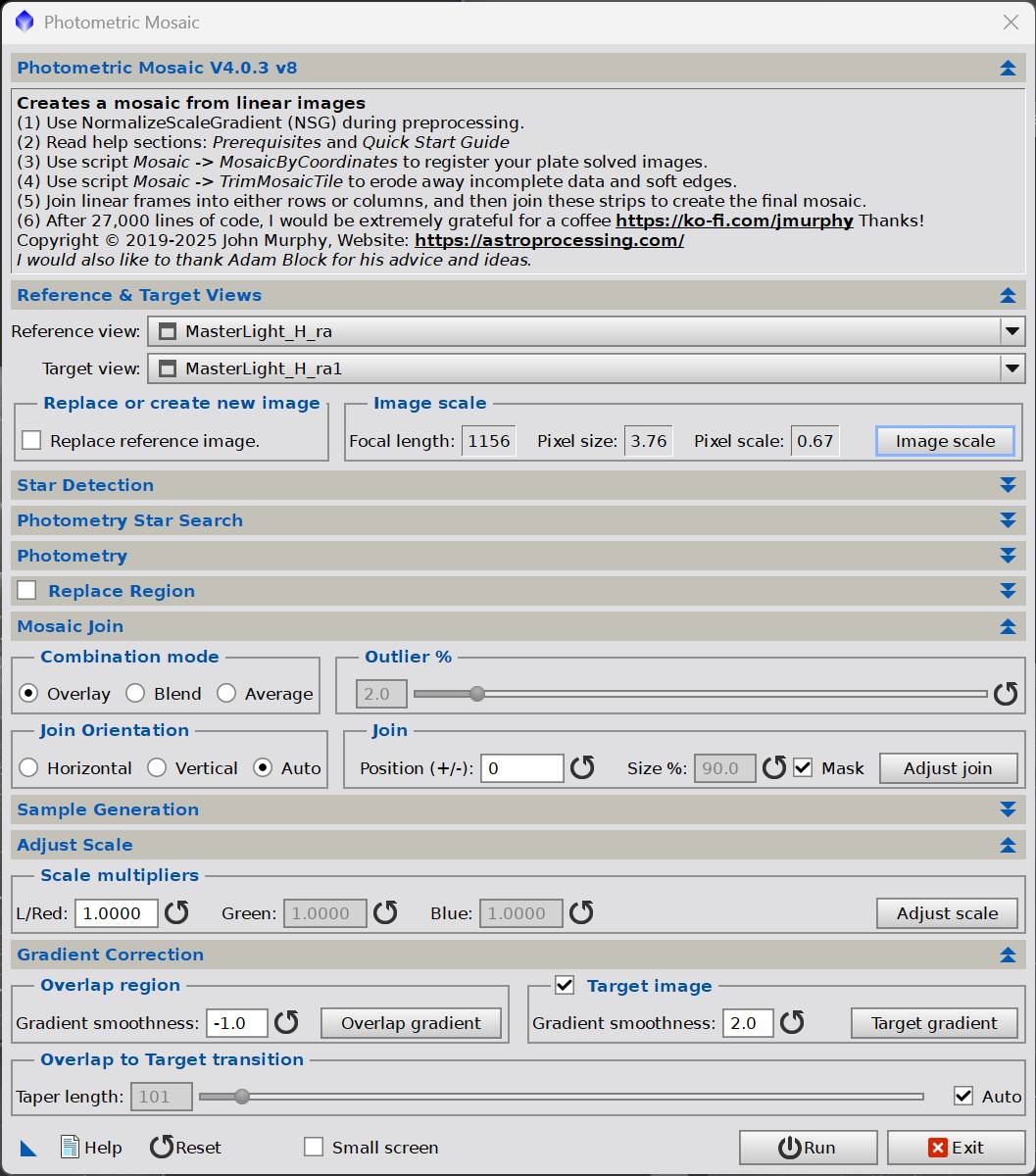Reset all script settings
This screenshot has width=1036, height=1176.
[x=185, y=1148]
